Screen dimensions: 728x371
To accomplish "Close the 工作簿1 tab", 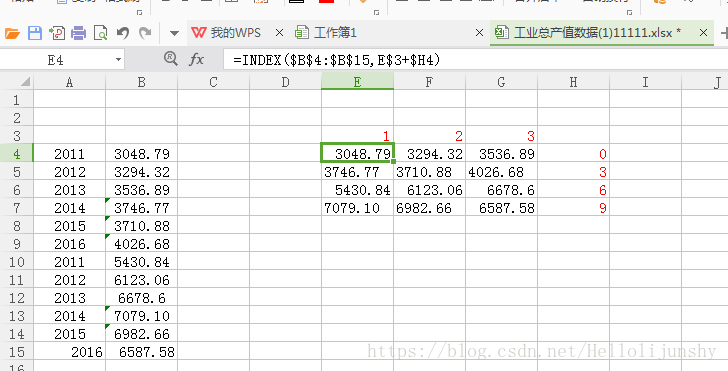I will (x=480, y=33).
